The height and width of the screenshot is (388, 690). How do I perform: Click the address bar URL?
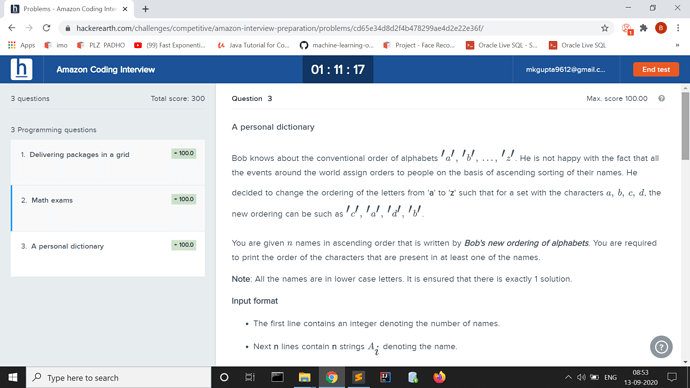[x=280, y=28]
